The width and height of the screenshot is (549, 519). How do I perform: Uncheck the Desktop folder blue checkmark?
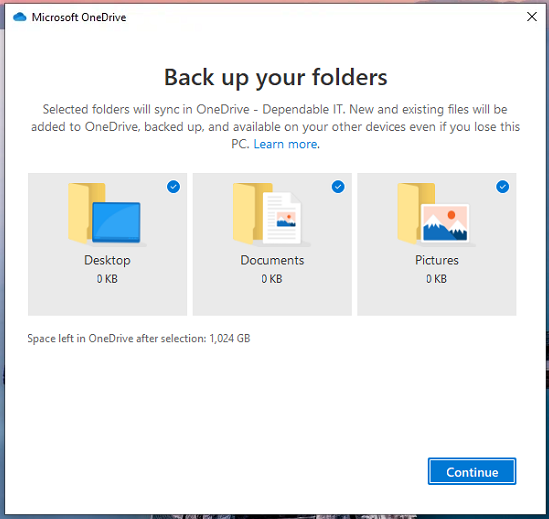click(x=173, y=187)
